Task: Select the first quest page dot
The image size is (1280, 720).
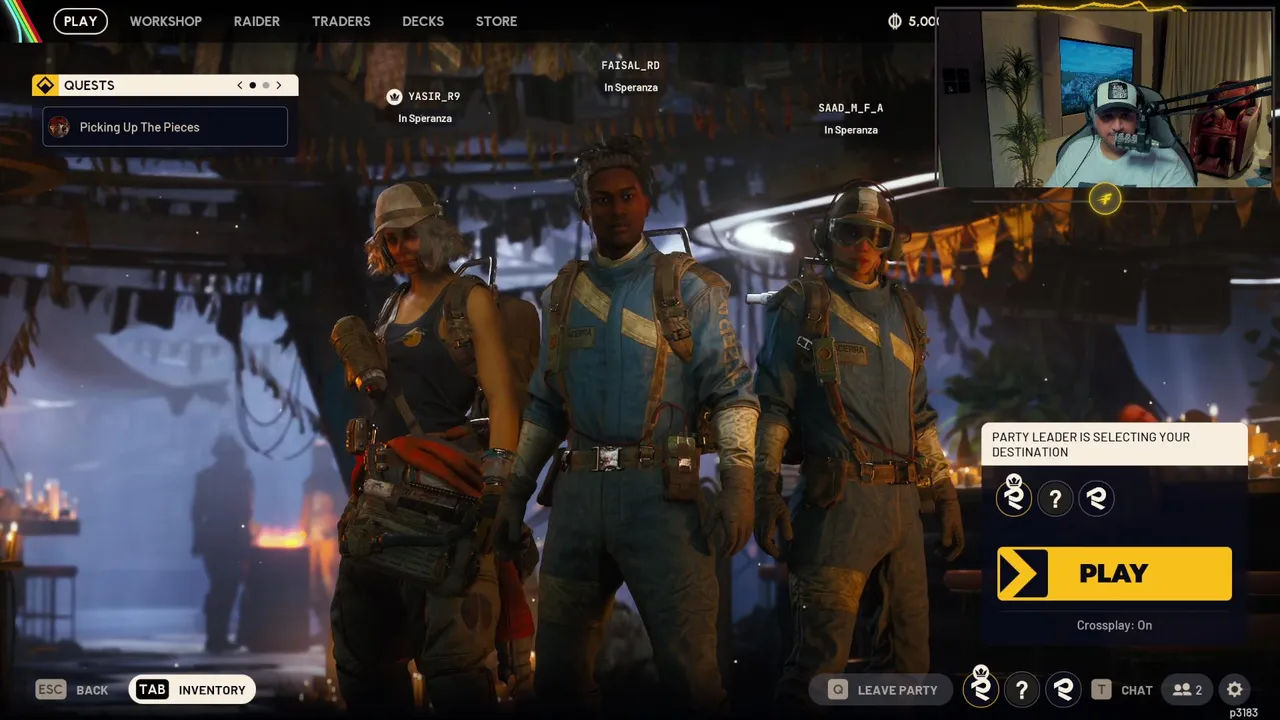Action: pyautogui.click(x=253, y=85)
